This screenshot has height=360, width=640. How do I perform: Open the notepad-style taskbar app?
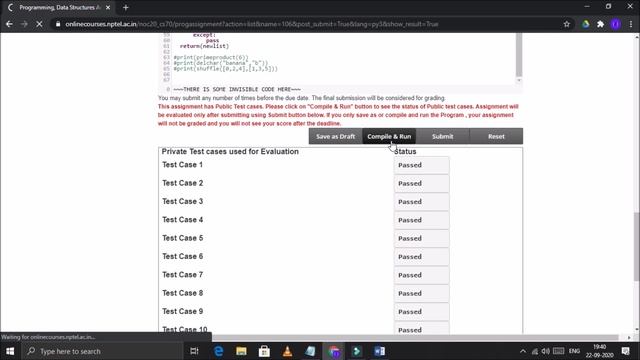[310, 351]
